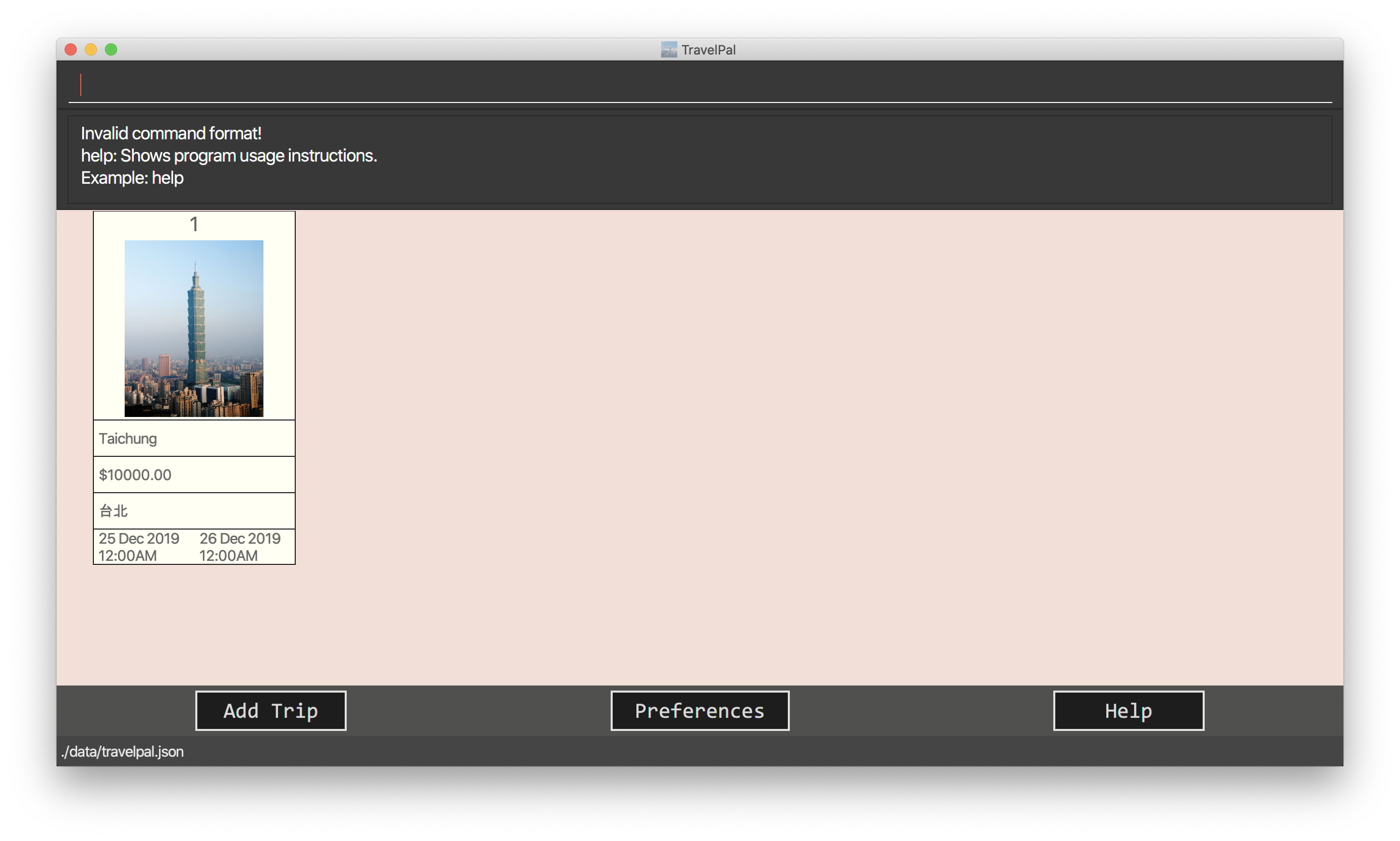Focus the command input field

coord(699,85)
